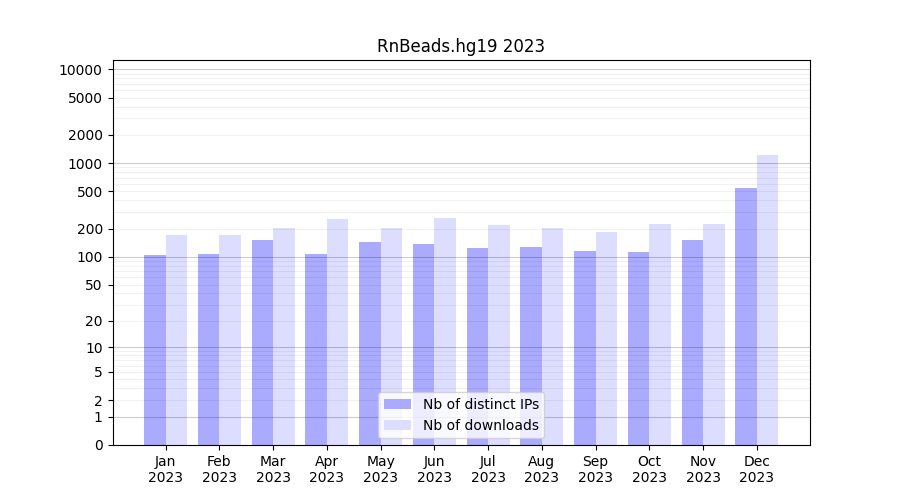
Task: Click the Aug 2023 x-axis label
Action: (x=541, y=469)
